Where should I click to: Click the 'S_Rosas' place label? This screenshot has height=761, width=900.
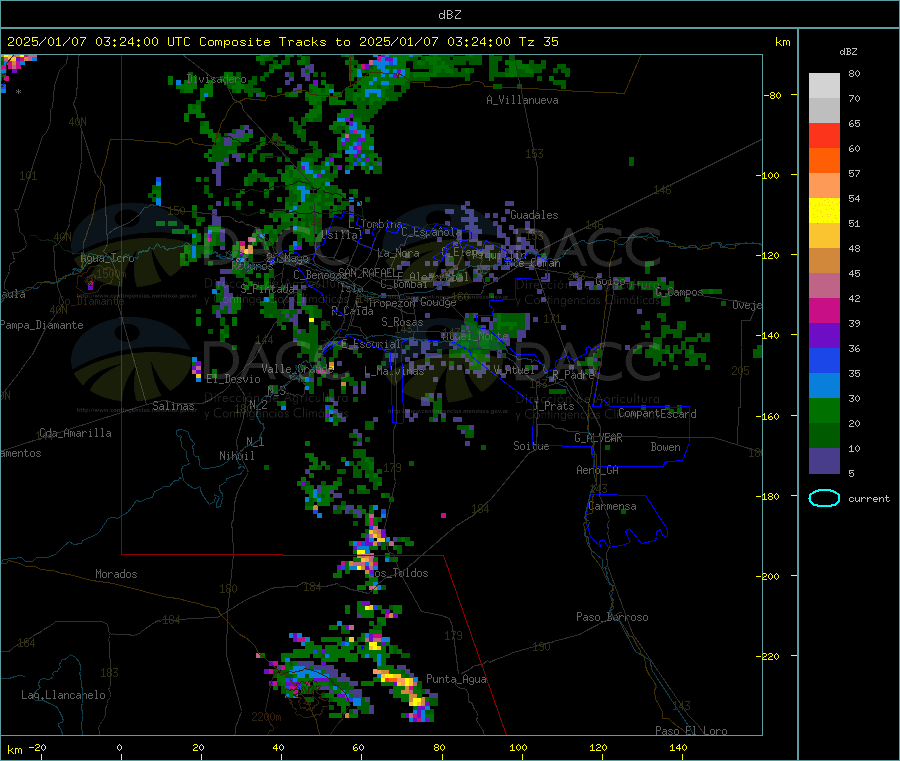click(x=402, y=323)
